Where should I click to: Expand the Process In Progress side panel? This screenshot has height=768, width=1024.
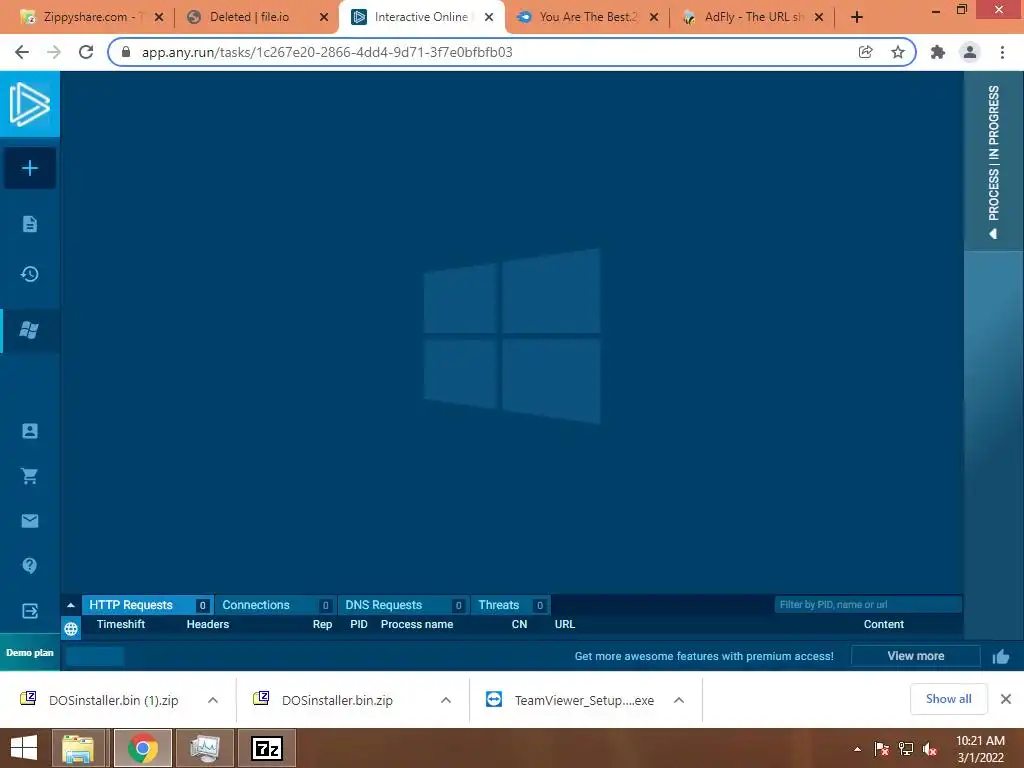[x=993, y=161]
